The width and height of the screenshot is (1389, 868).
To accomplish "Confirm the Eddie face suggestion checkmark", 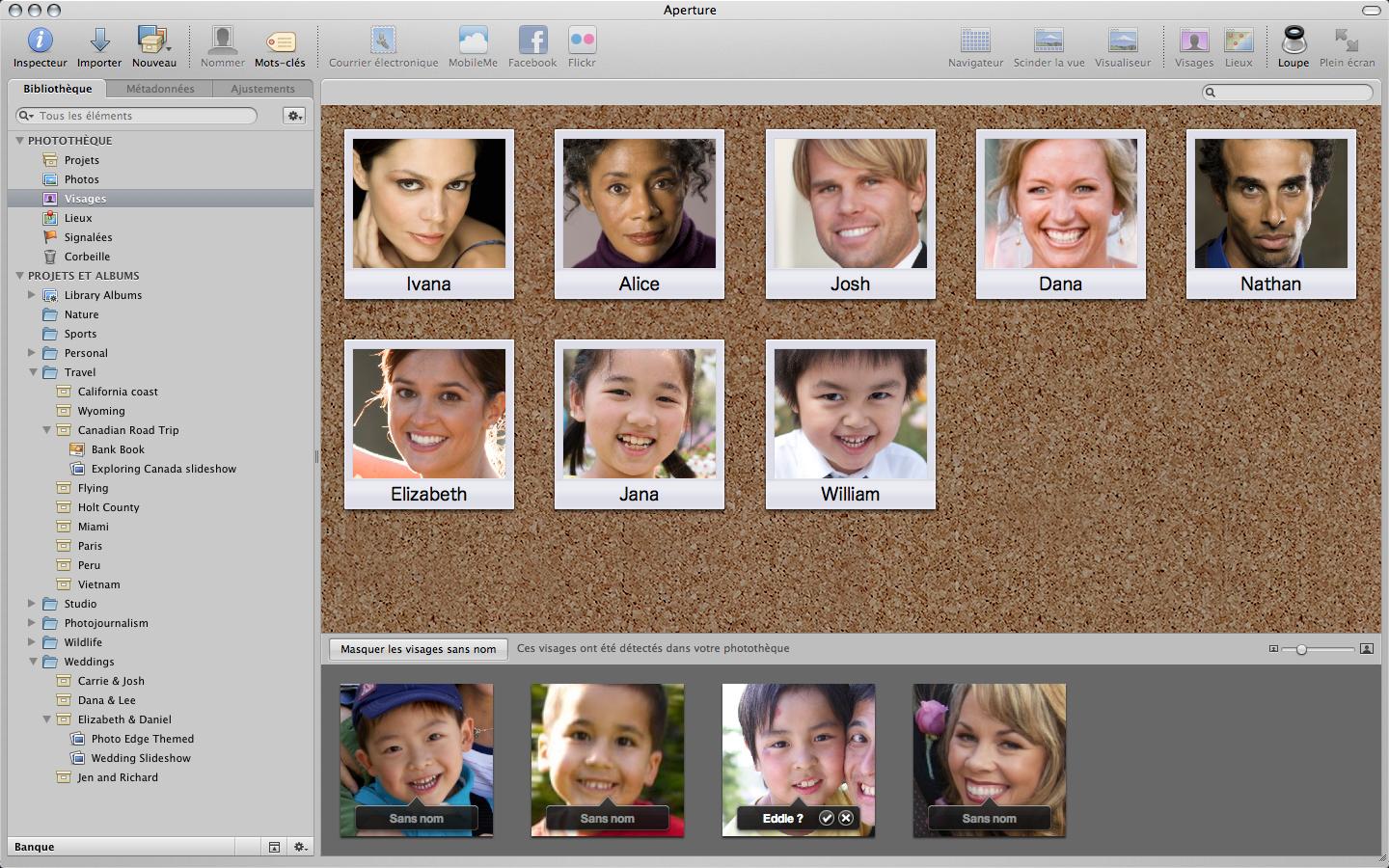I will (827, 818).
